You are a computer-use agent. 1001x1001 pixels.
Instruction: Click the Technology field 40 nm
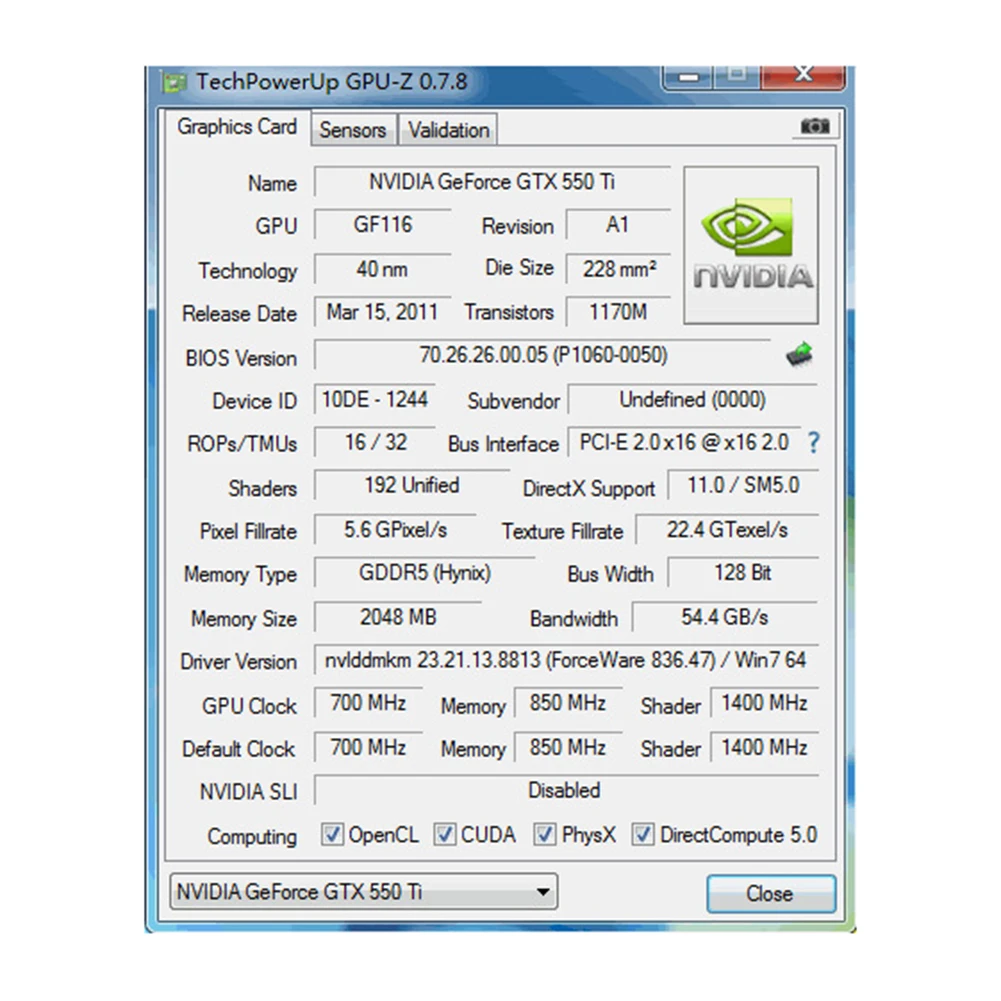coord(383,269)
